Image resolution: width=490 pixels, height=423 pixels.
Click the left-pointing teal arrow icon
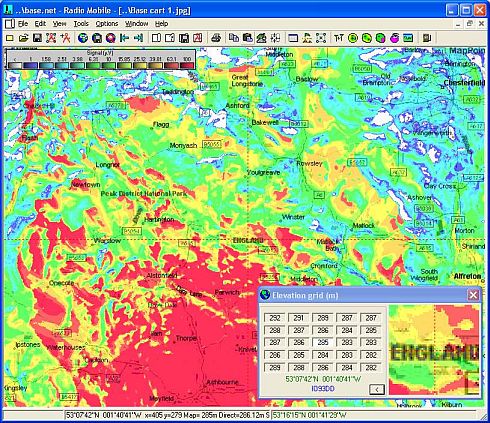124,38
